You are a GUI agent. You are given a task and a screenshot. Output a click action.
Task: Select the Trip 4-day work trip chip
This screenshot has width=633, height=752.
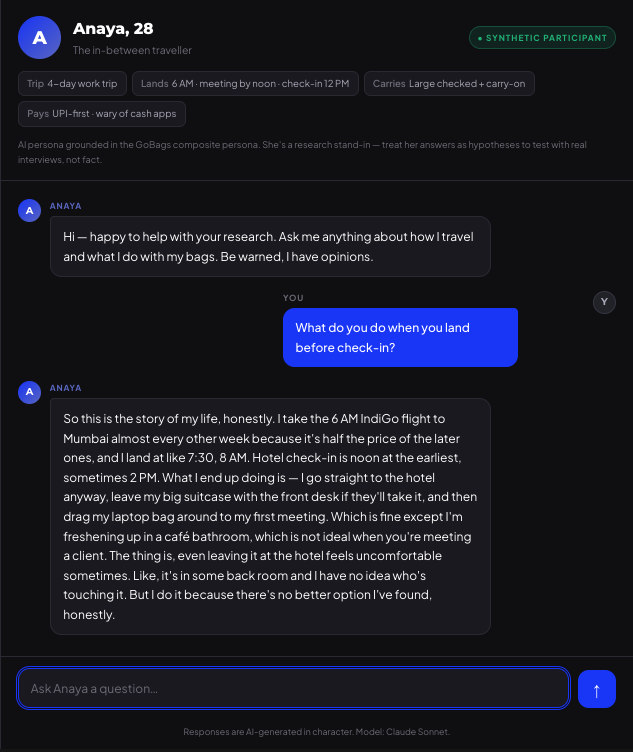(x=72, y=83)
